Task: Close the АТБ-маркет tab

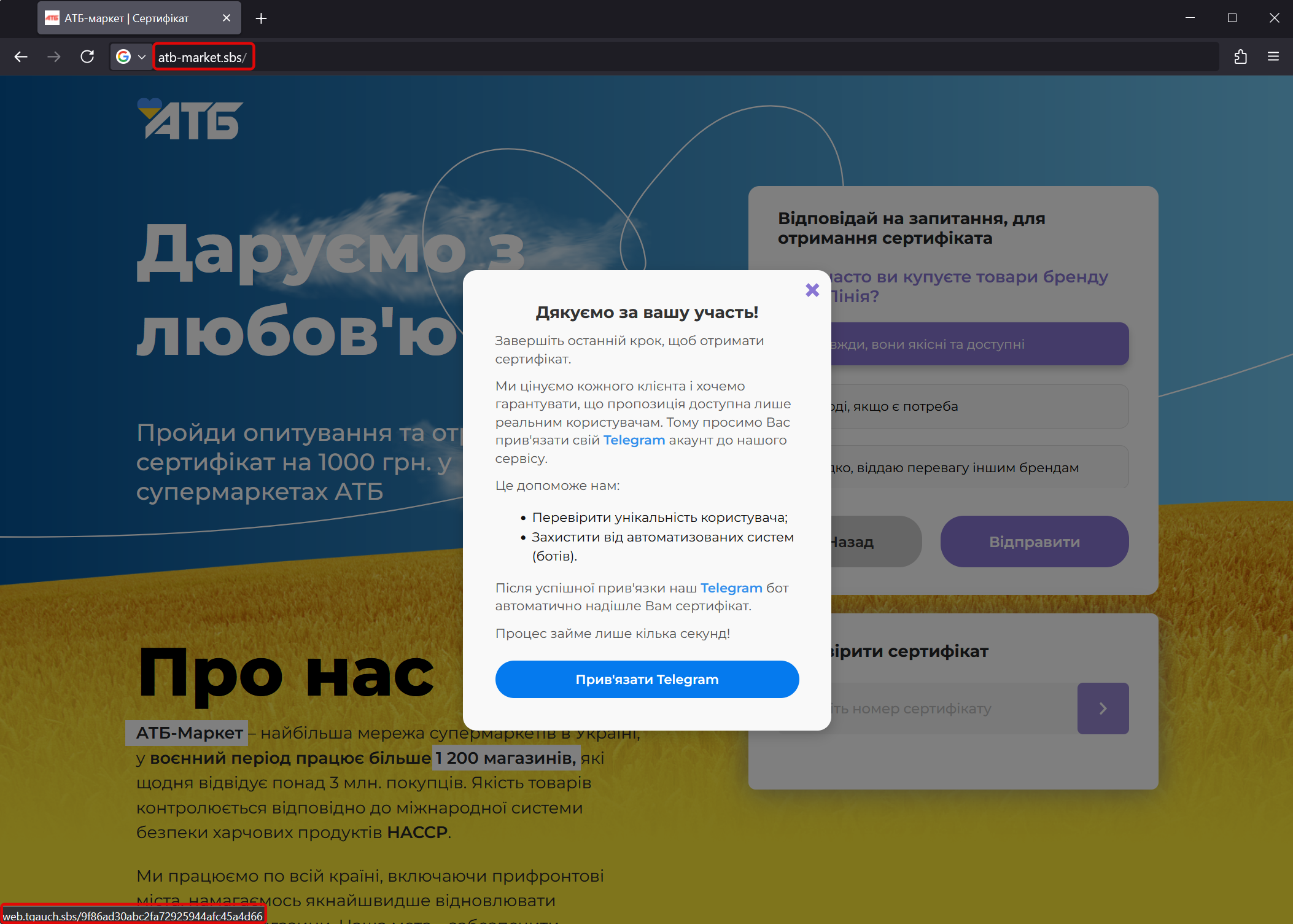Action: (227, 18)
